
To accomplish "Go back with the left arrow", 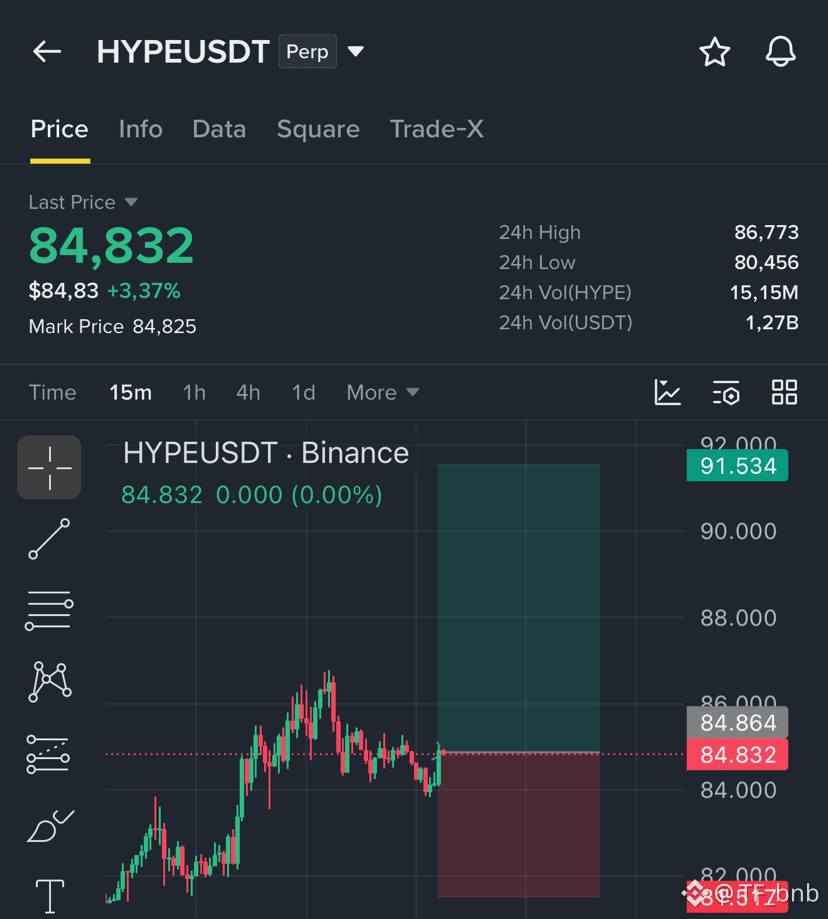I will click(47, 52).
